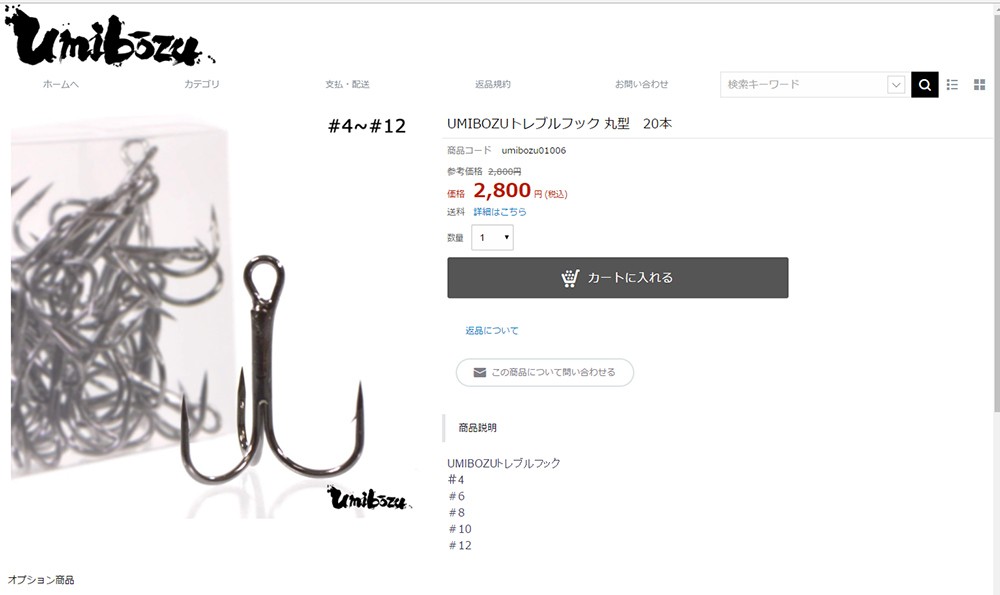This screenshot has width=1000, height=595.
Task: Open the カテゴリ menu item
Action: coord(202,84)
